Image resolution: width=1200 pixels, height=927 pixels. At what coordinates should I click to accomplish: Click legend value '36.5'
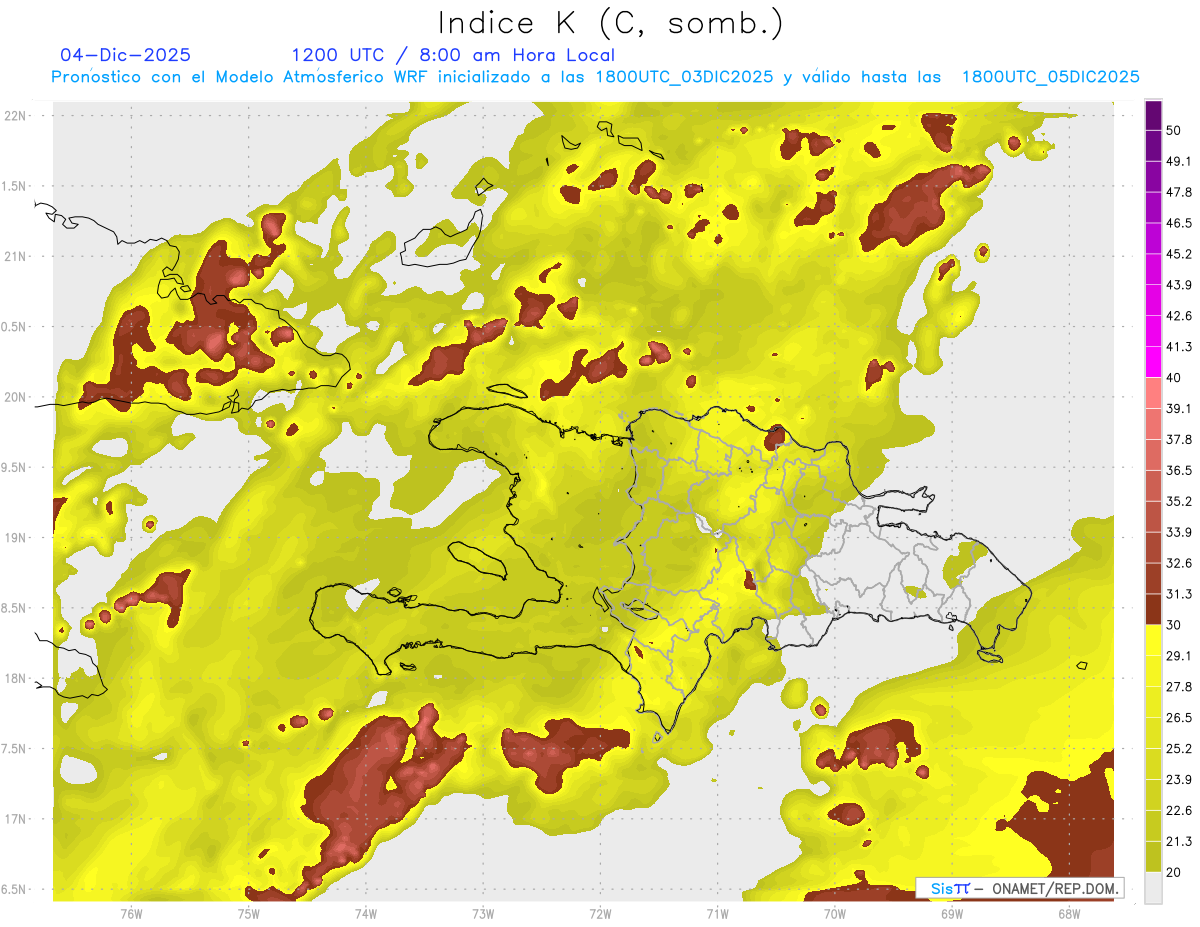[x=1179, y=470]
